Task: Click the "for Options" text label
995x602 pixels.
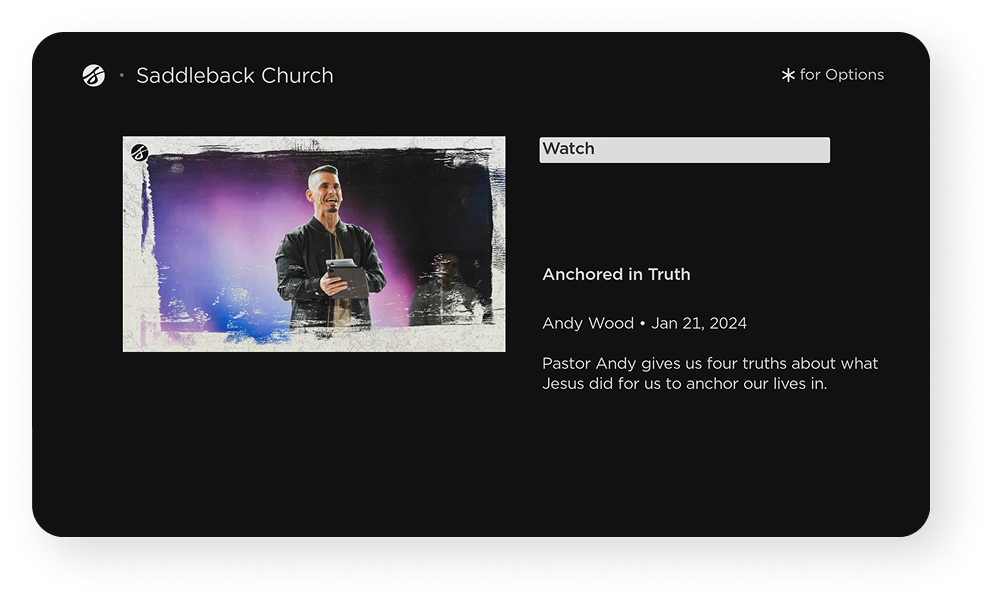Action: 842,75
